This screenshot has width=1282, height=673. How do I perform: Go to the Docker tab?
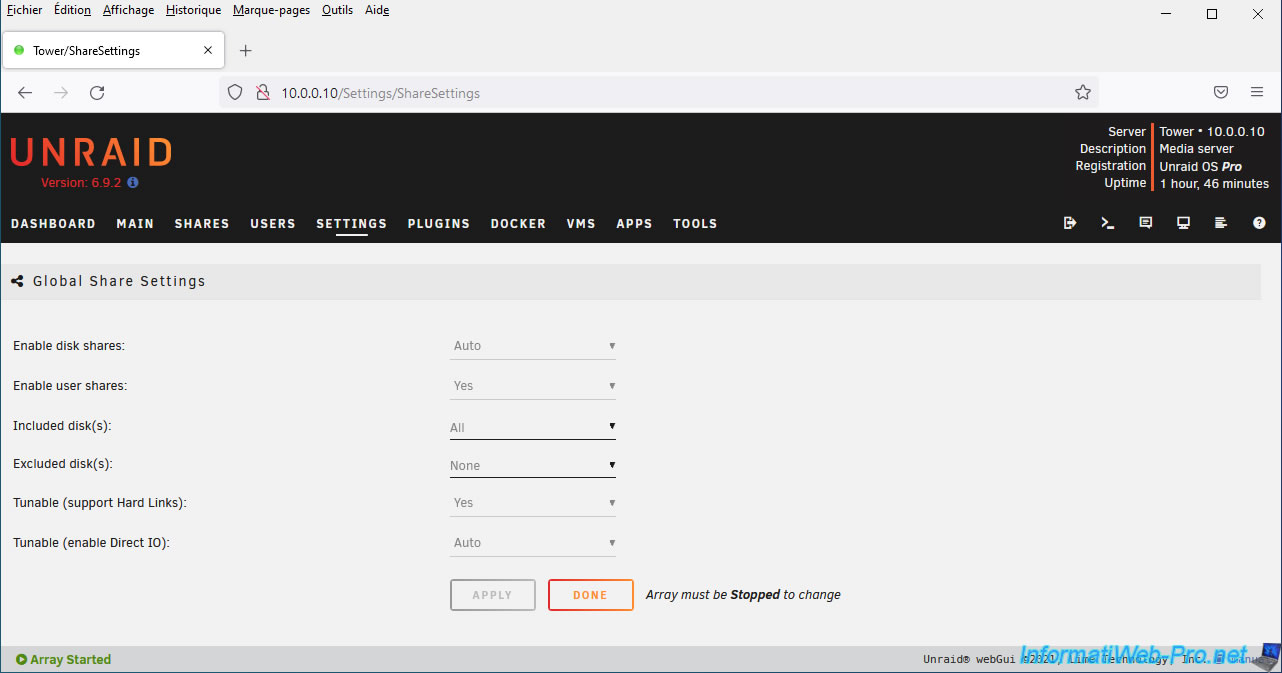(518, 224)
